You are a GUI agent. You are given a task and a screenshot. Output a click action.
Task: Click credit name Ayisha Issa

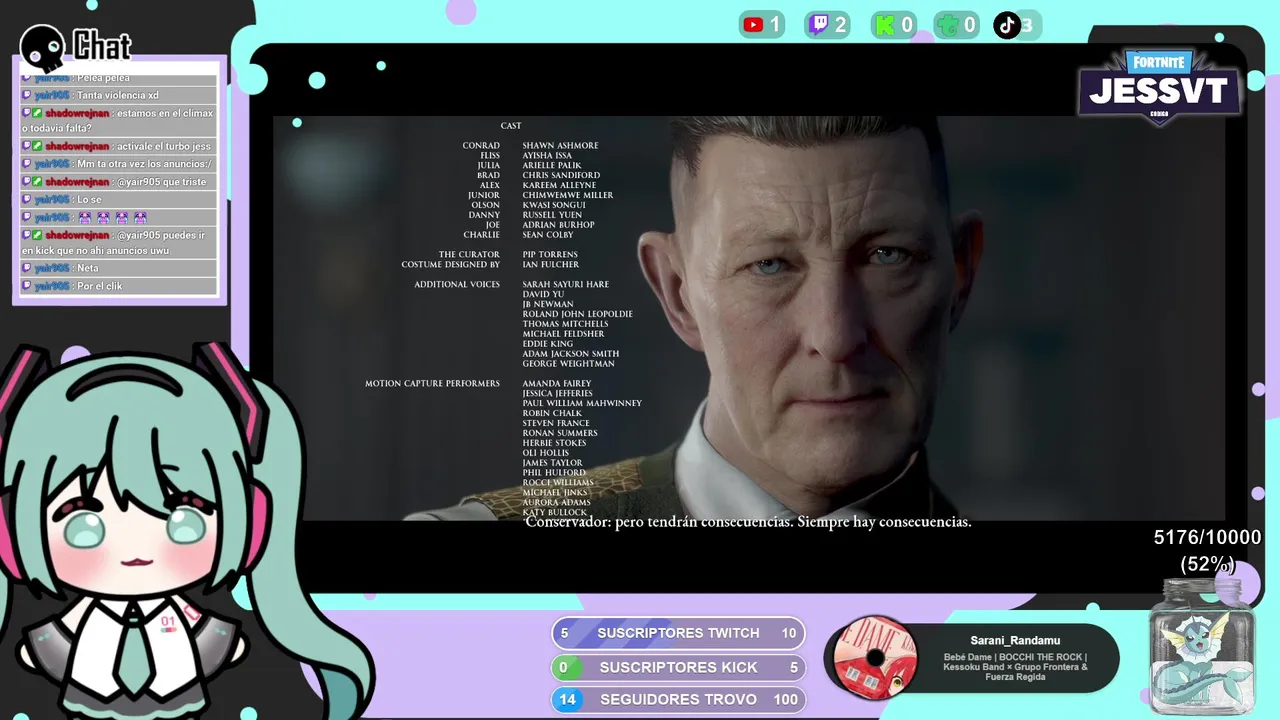547,156
